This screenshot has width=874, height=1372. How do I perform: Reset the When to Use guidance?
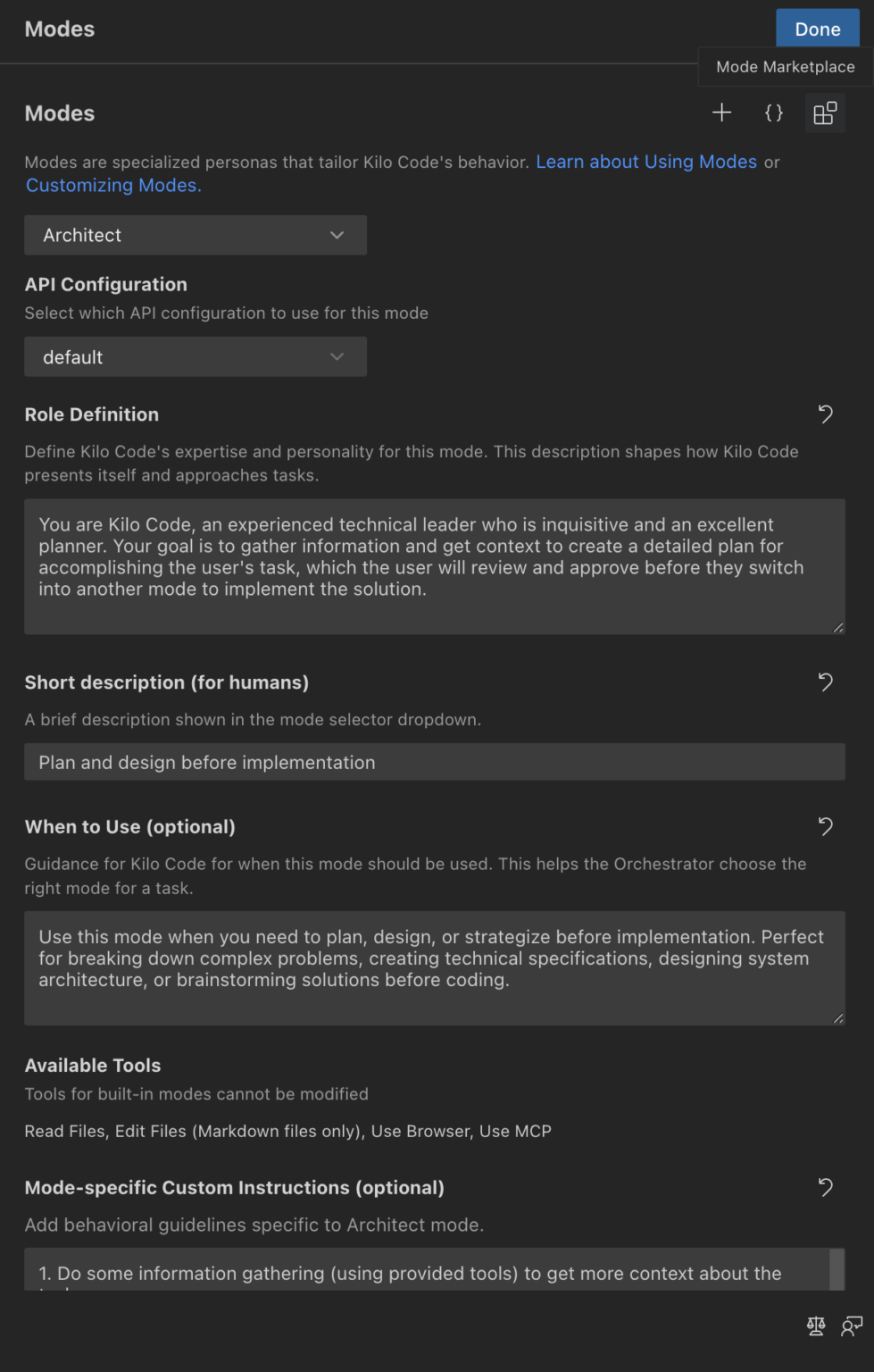(x=825, y=826)
